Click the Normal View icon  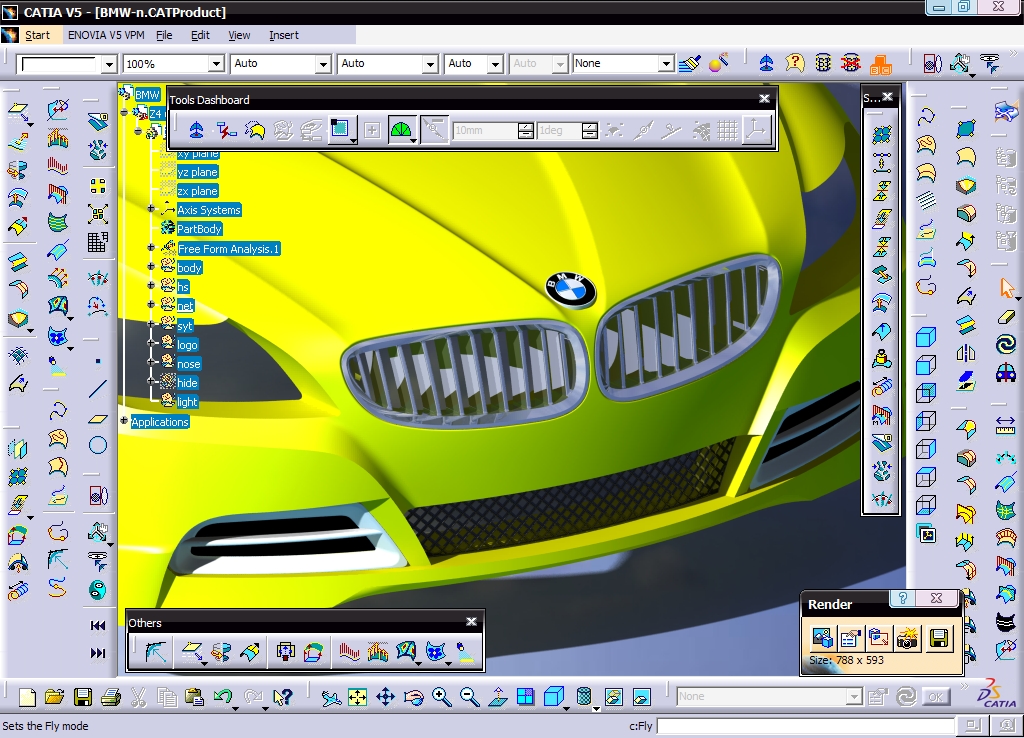(x=498, y=697)
